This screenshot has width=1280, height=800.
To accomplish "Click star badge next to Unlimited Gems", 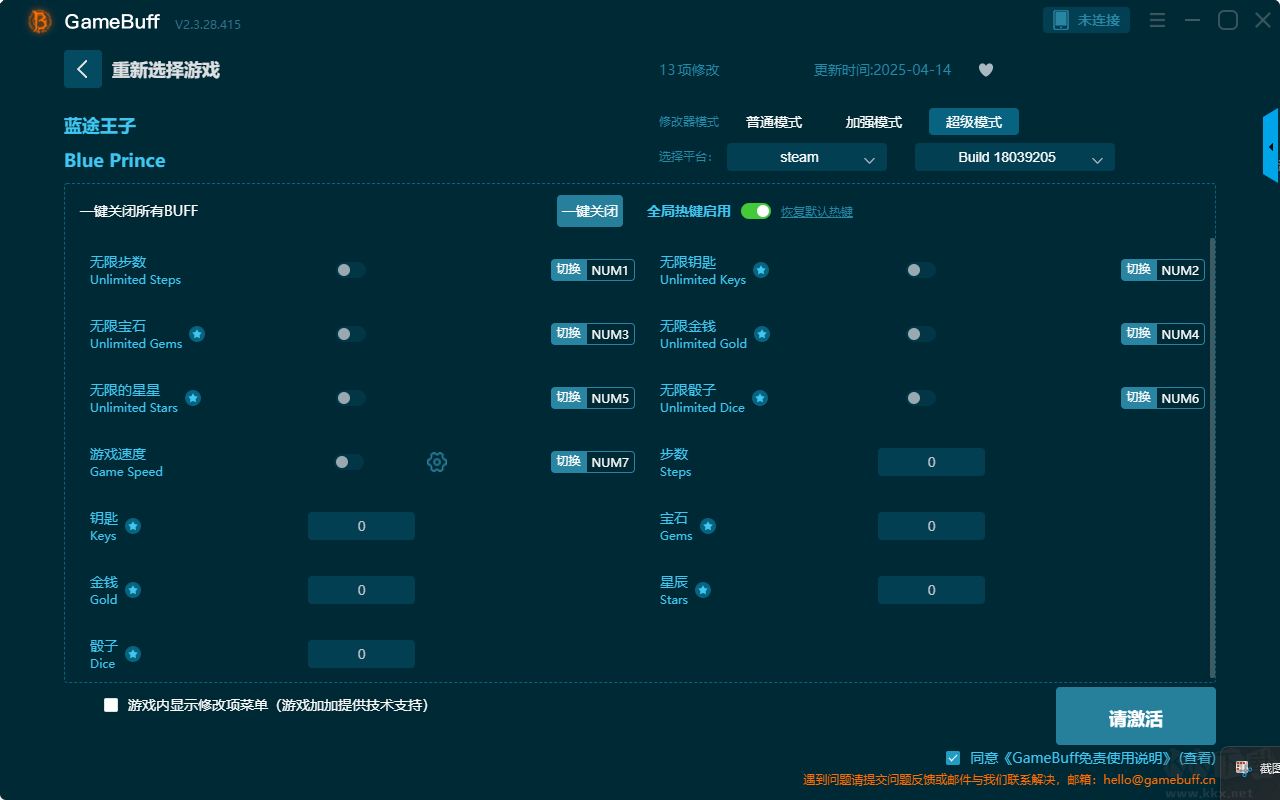I will (197, 334).
